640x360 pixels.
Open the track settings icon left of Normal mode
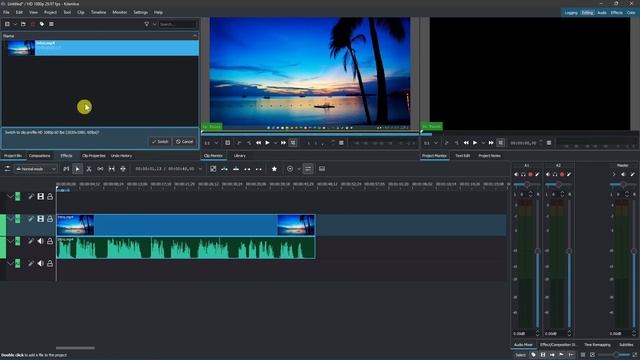7,169
